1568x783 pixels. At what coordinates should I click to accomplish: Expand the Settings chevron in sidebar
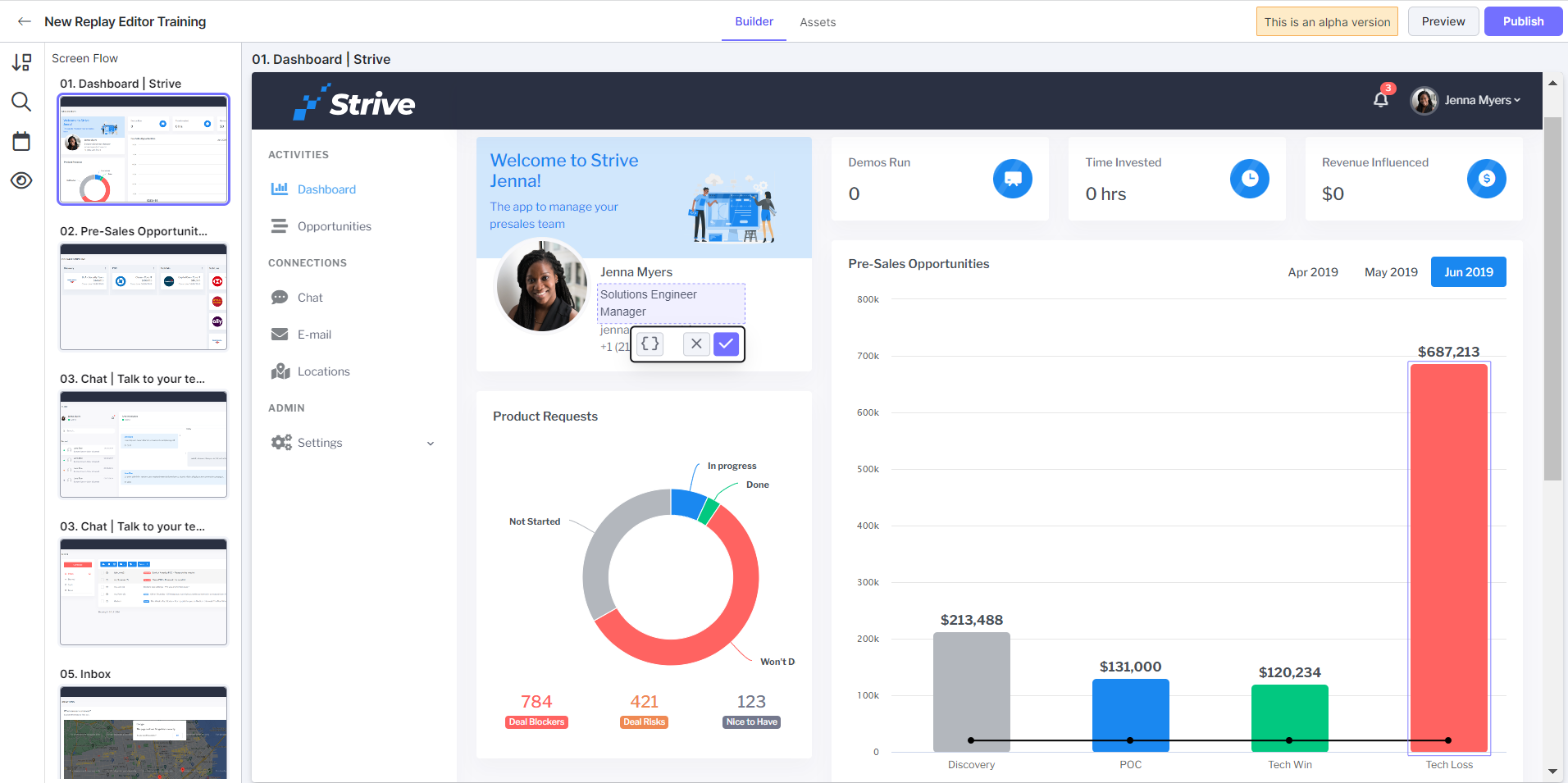pyautogui.click(x=431, y=444)
